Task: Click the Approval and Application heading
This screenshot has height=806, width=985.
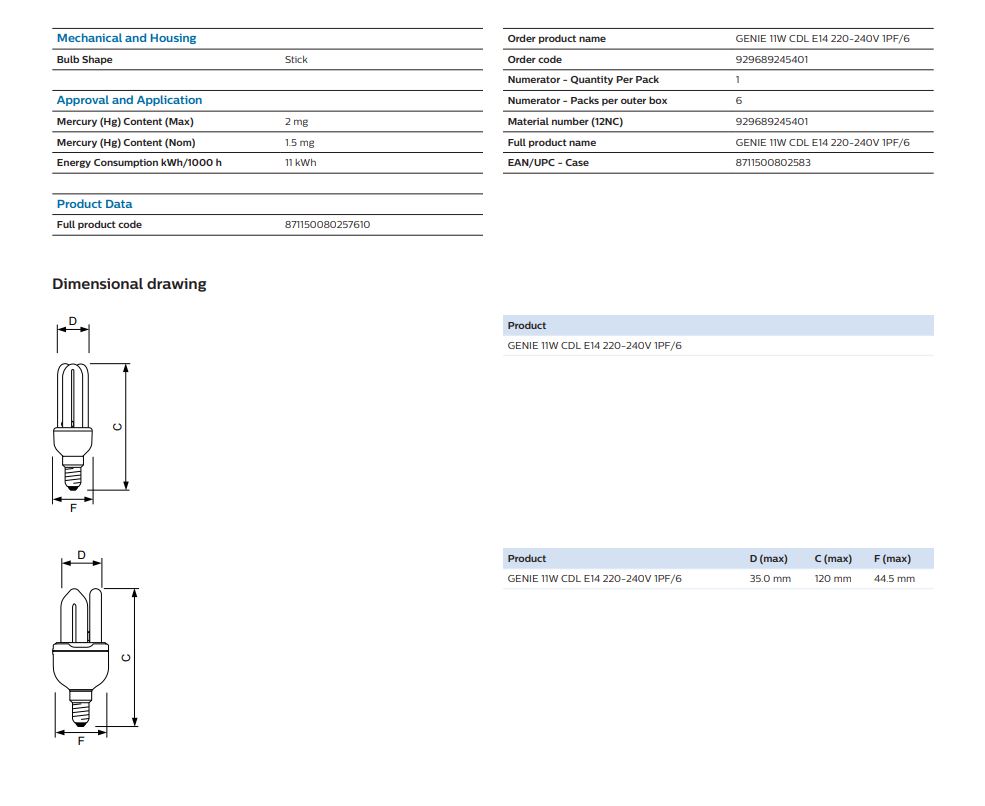Action: coord(129,101)
